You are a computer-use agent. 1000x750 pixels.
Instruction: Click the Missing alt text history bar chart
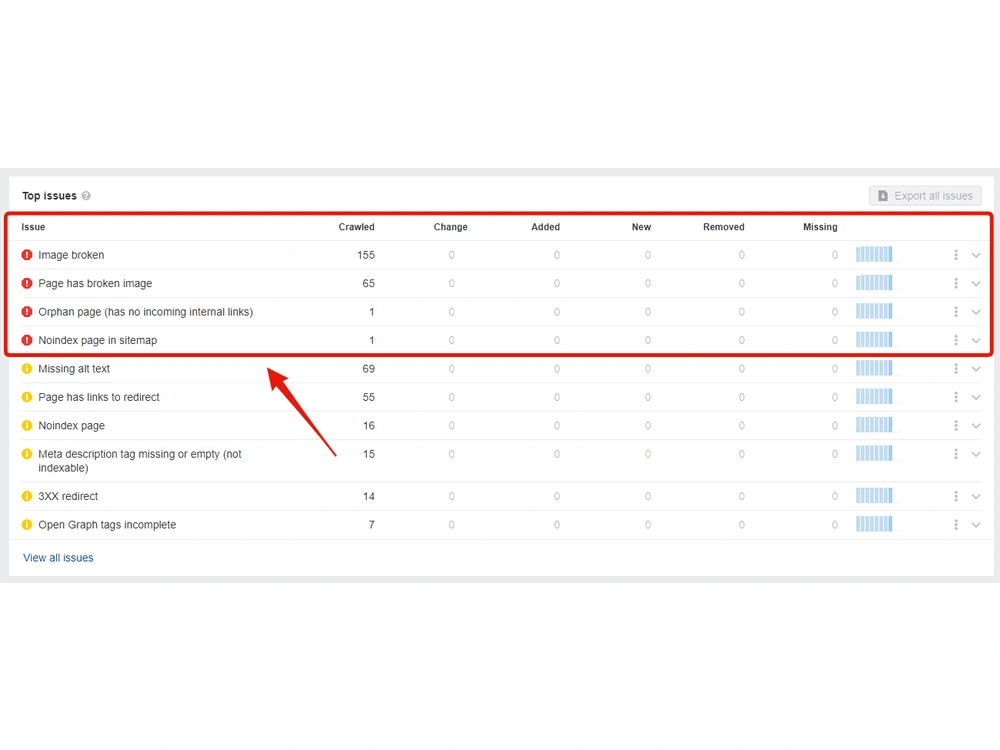click(x=874, y=368)
